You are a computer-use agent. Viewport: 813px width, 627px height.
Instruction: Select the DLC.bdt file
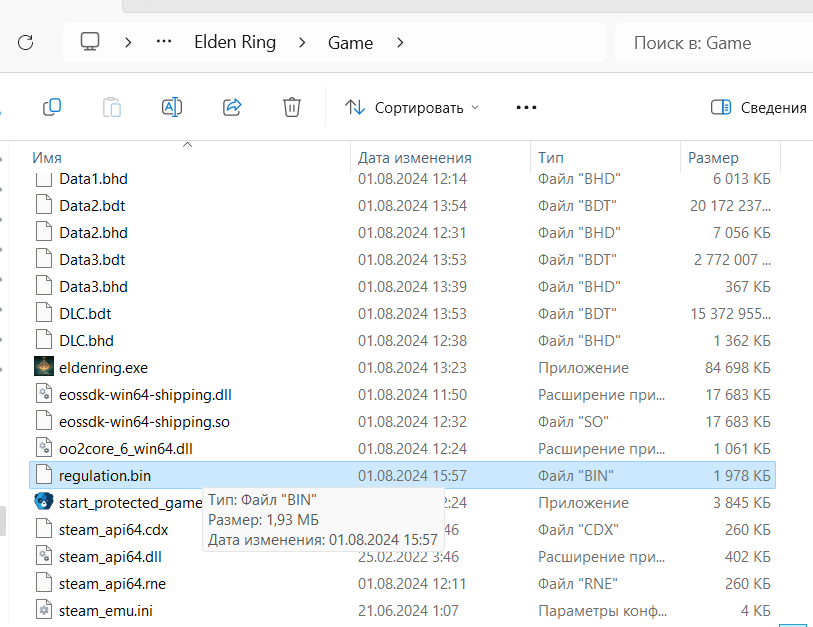(85, 314)
